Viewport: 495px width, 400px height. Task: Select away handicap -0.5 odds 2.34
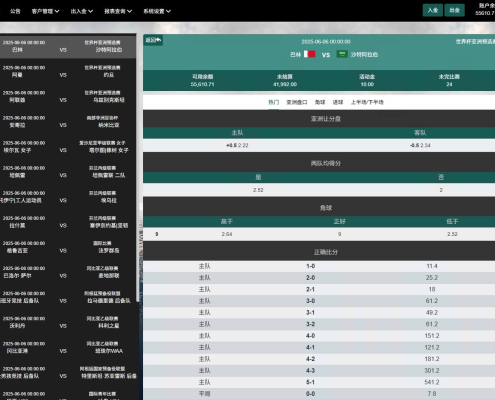pyautogui.click(x=420, y=145)
